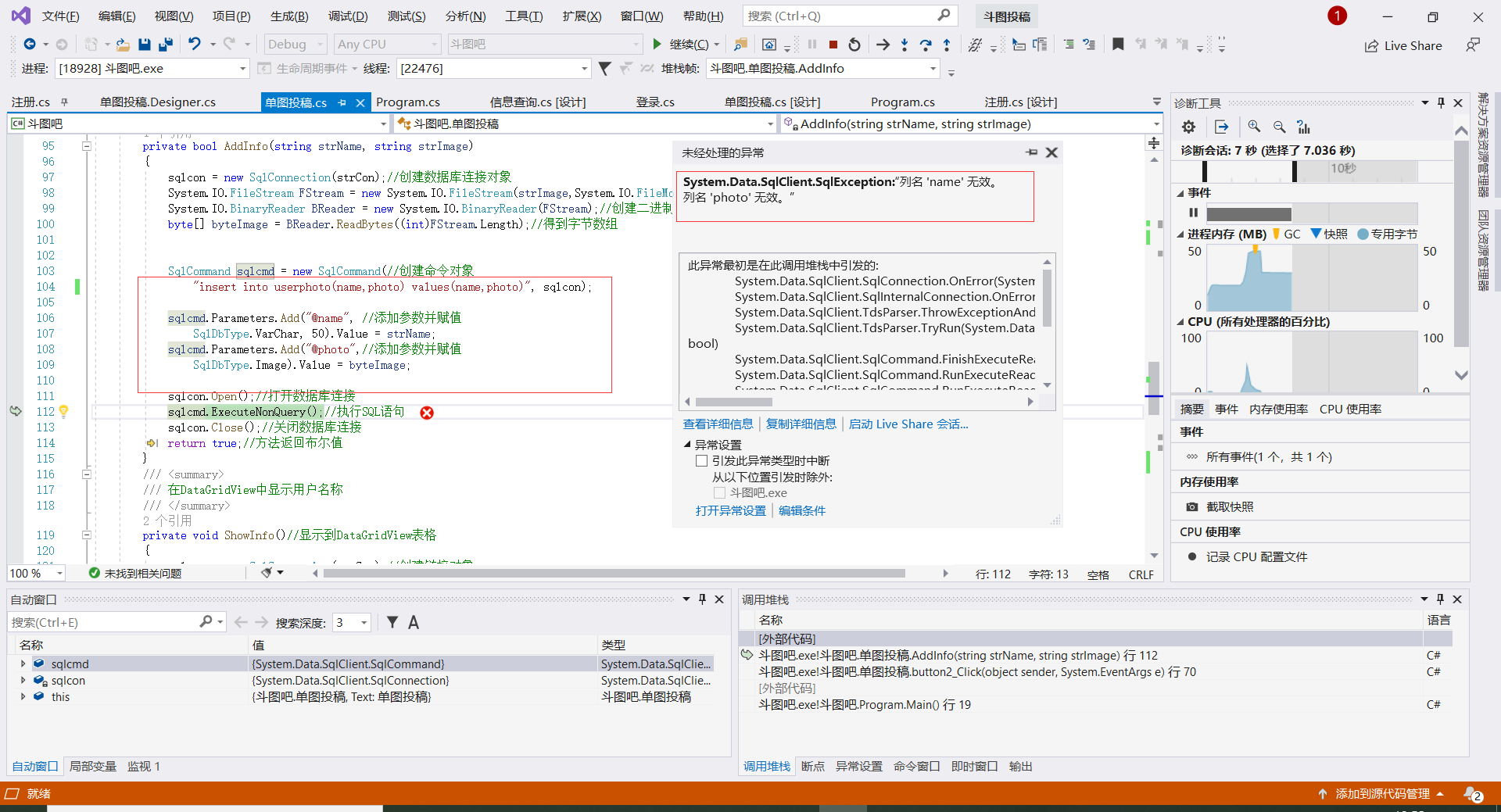
Task: Check the 引发此异常类型时中断 checkbox
Action: tap(701, 461)
